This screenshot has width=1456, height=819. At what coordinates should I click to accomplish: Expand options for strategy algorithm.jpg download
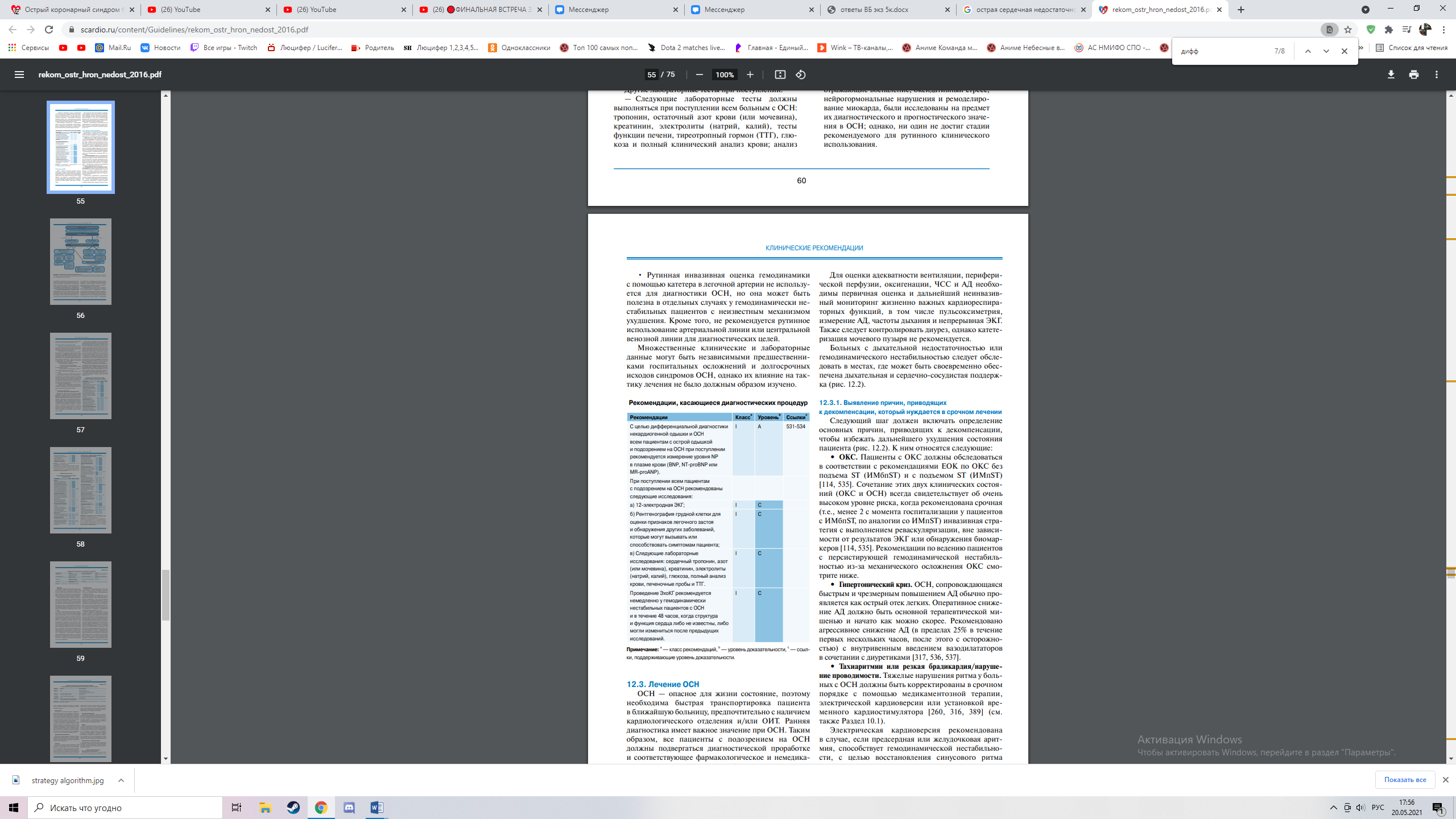pyautogui.click(x=121, y=780)
